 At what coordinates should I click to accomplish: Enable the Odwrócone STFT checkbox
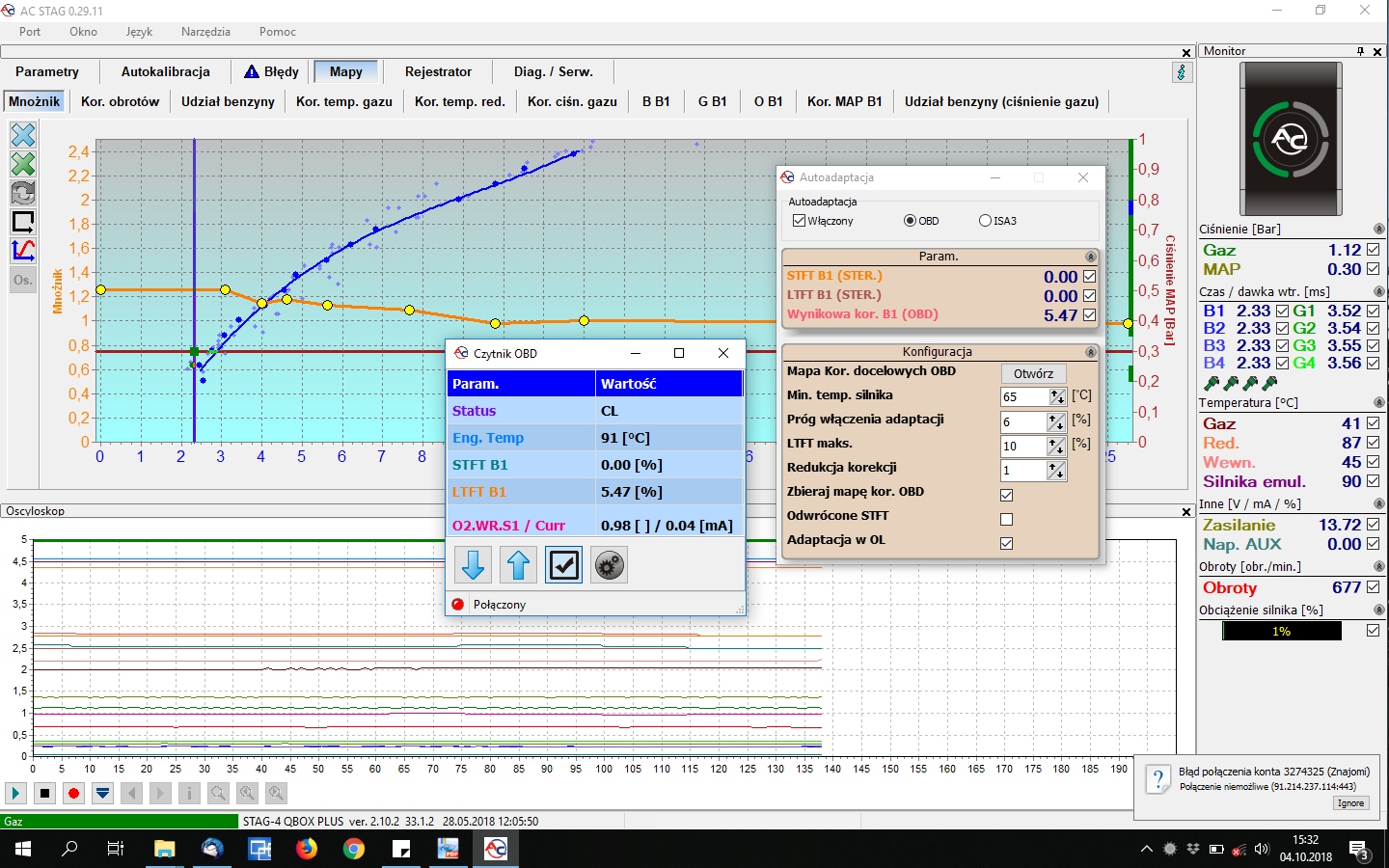[1006, 519]
